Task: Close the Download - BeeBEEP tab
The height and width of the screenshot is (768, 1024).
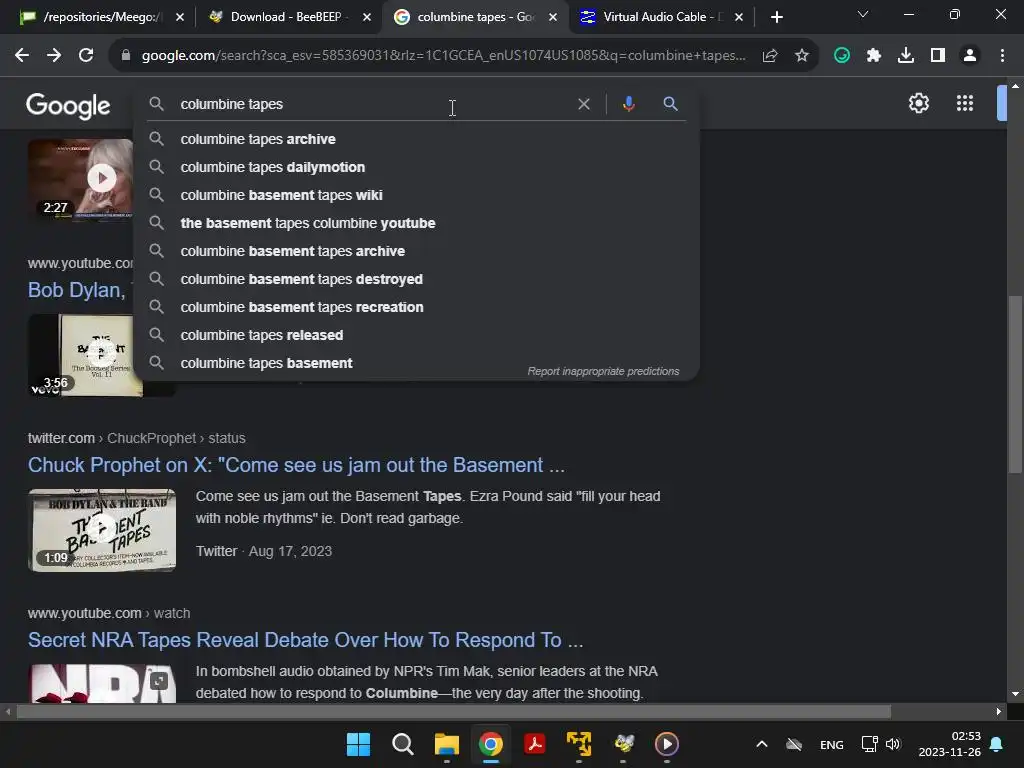Action: point(367,17)
